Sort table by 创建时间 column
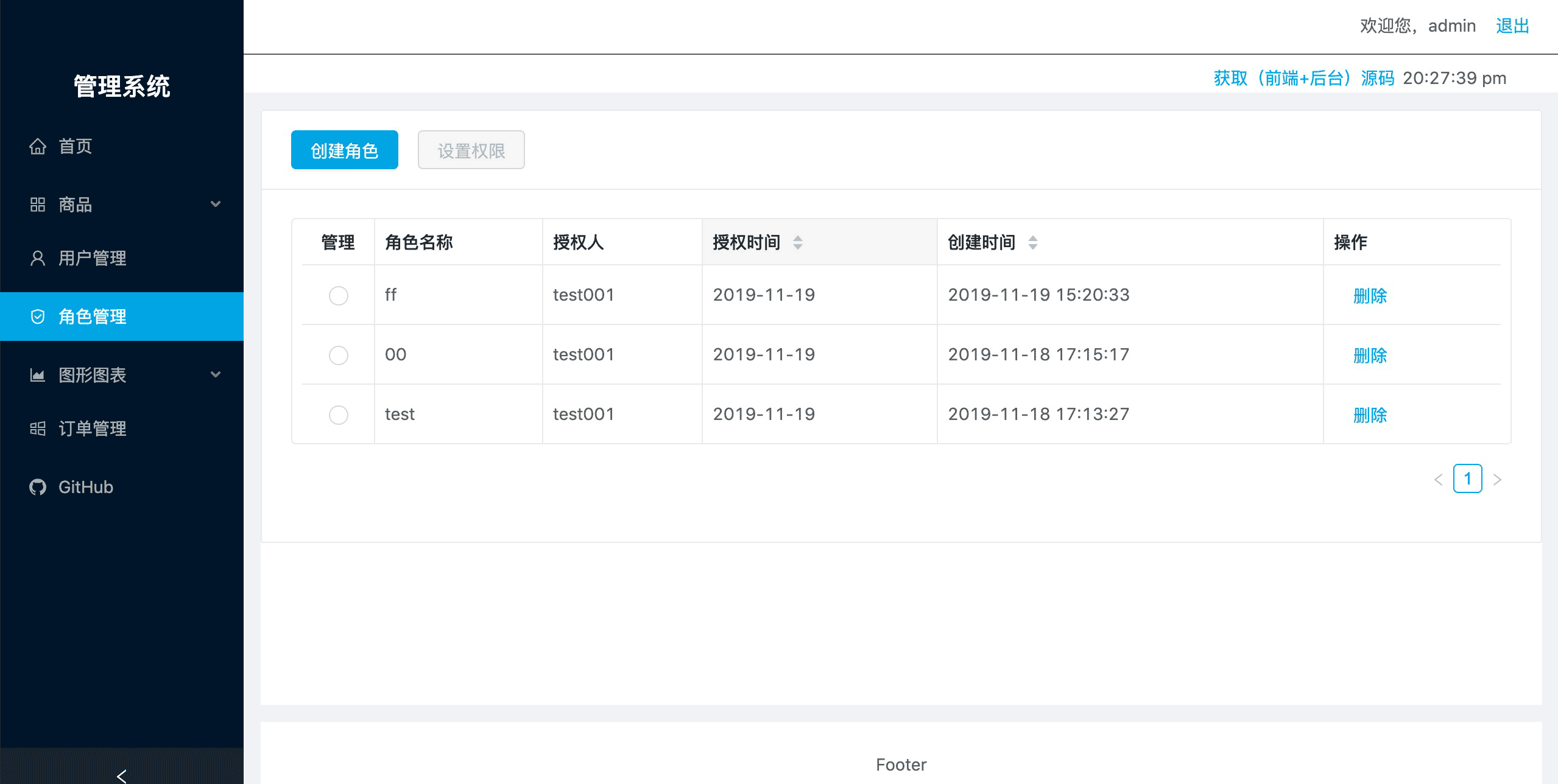This screenshot has width=1558, height=784. point(1032,243)
